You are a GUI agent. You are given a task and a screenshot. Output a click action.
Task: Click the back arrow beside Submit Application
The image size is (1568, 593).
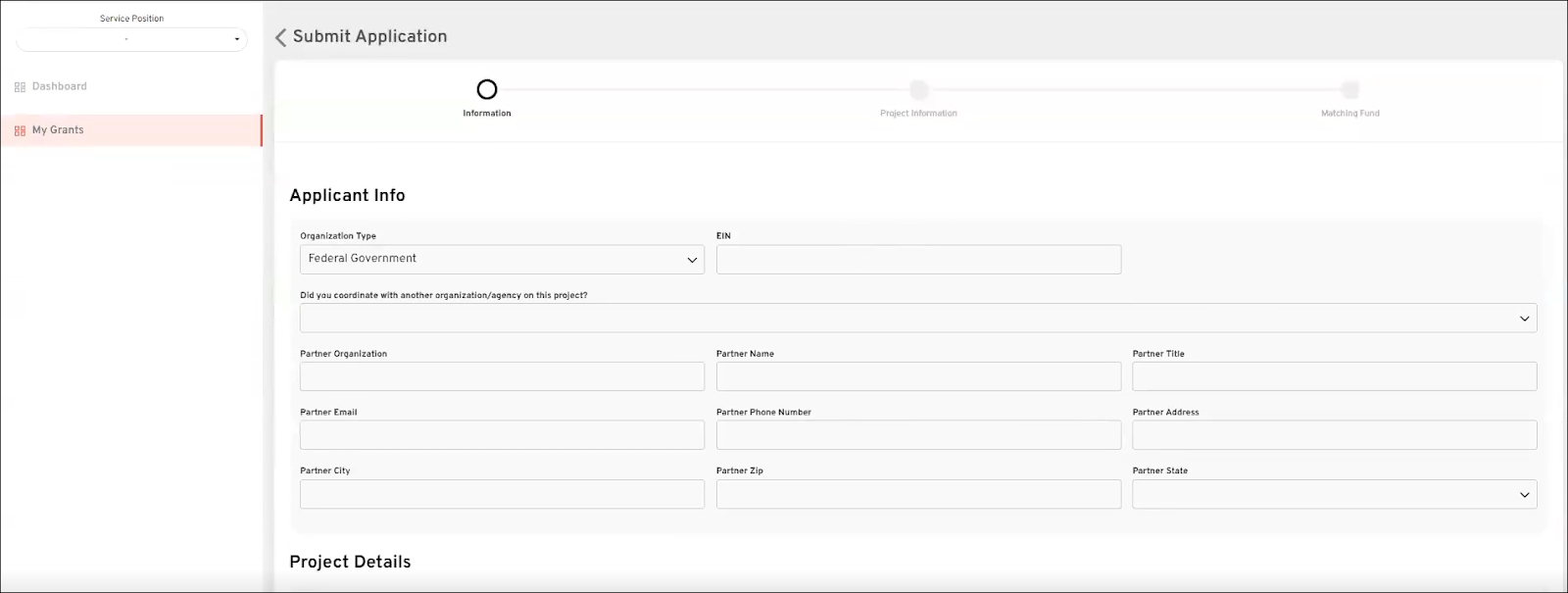281,37
